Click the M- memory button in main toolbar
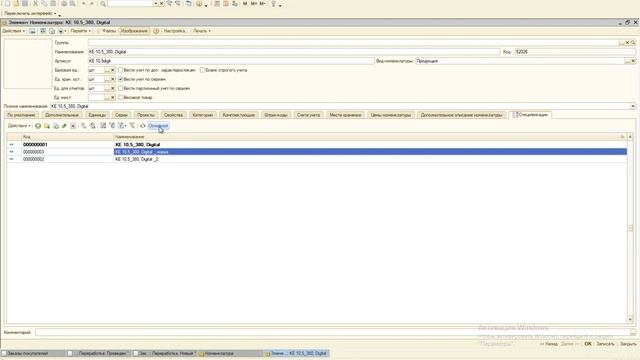This screenshot has height=360, width=640. 262,3
